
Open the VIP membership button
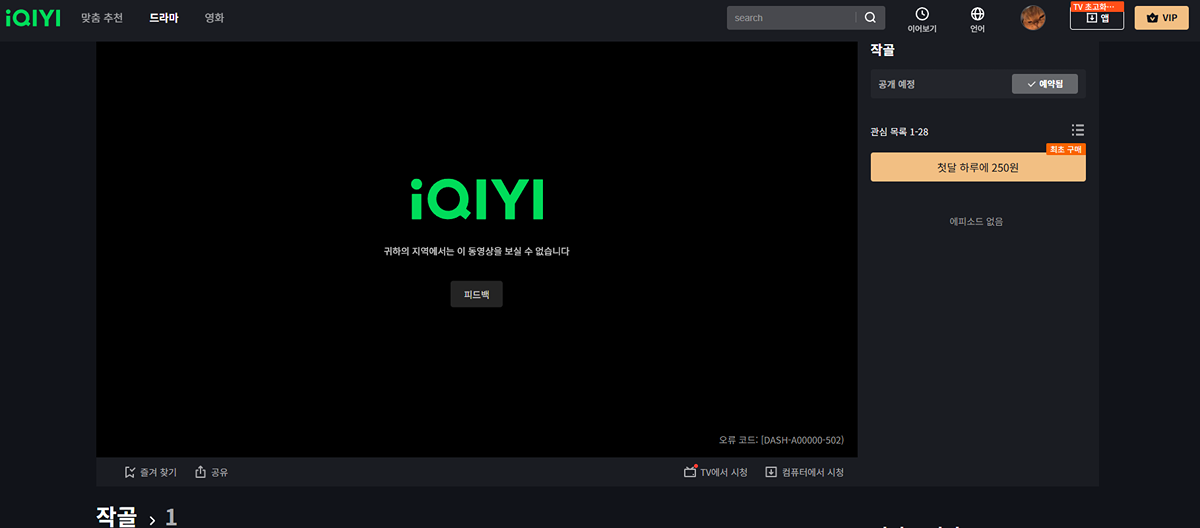click(x=1161, y=18)
